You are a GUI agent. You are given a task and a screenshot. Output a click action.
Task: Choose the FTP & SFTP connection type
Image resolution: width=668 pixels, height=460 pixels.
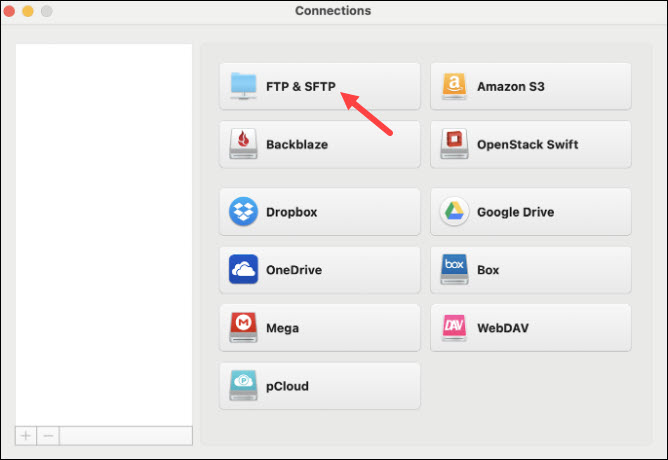(x=320, y=86)
